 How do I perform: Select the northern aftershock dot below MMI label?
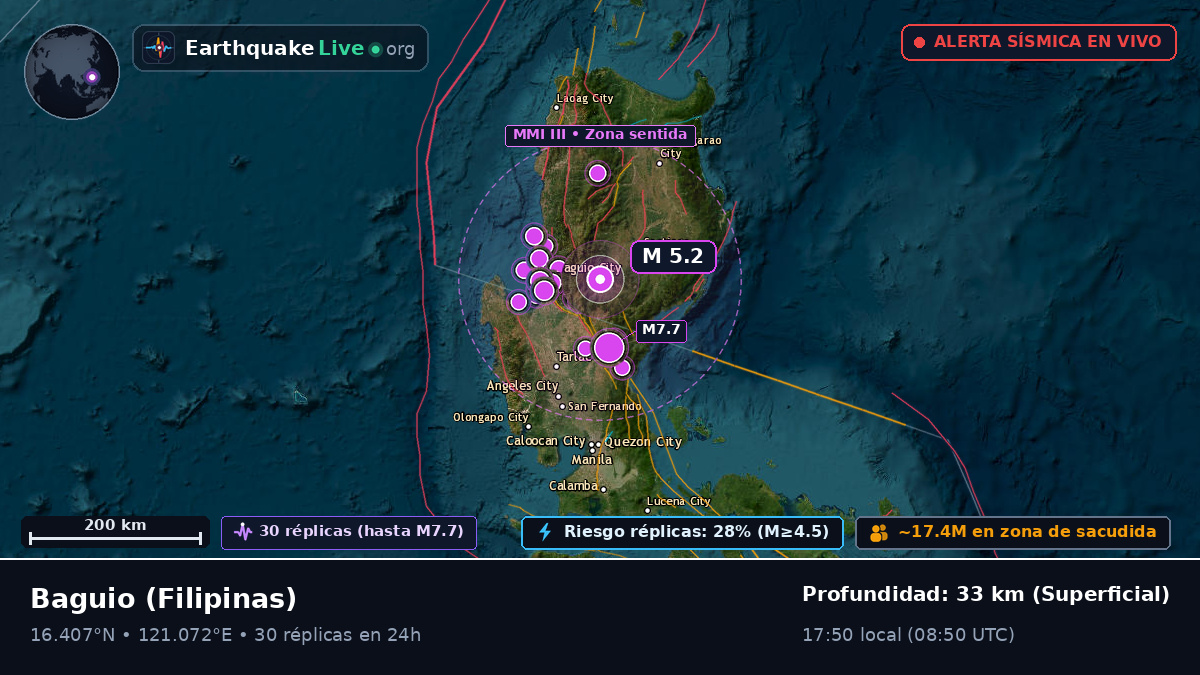click(x=598, y=173)
